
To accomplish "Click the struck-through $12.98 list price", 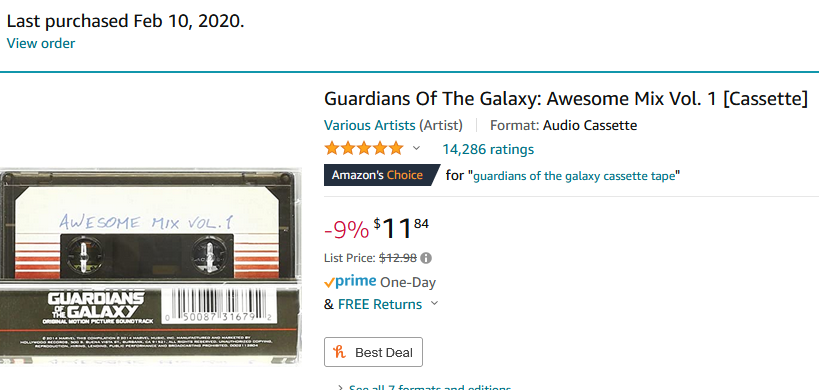I will point(397,258).
